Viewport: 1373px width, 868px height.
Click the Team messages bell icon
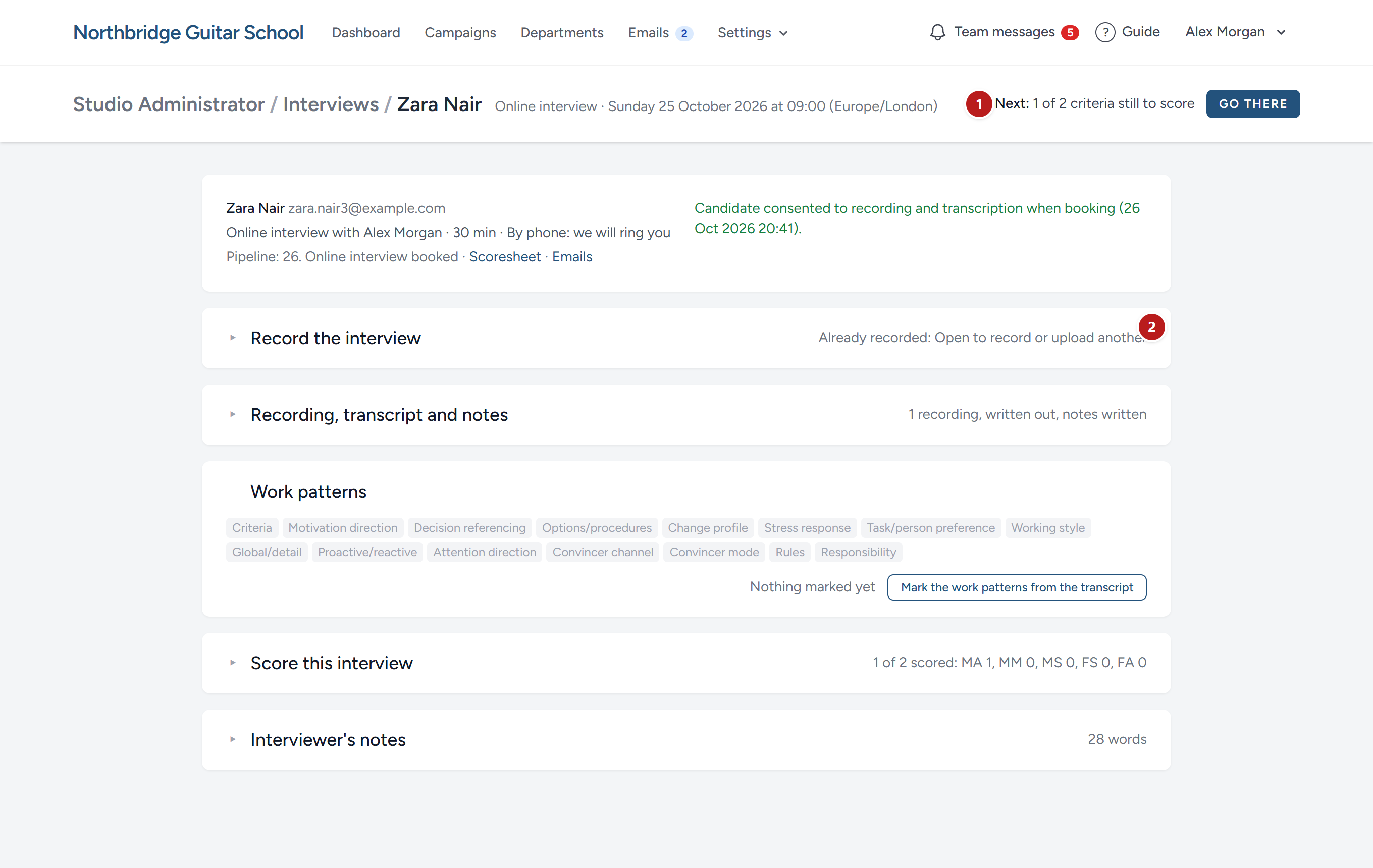coord(937,32)
